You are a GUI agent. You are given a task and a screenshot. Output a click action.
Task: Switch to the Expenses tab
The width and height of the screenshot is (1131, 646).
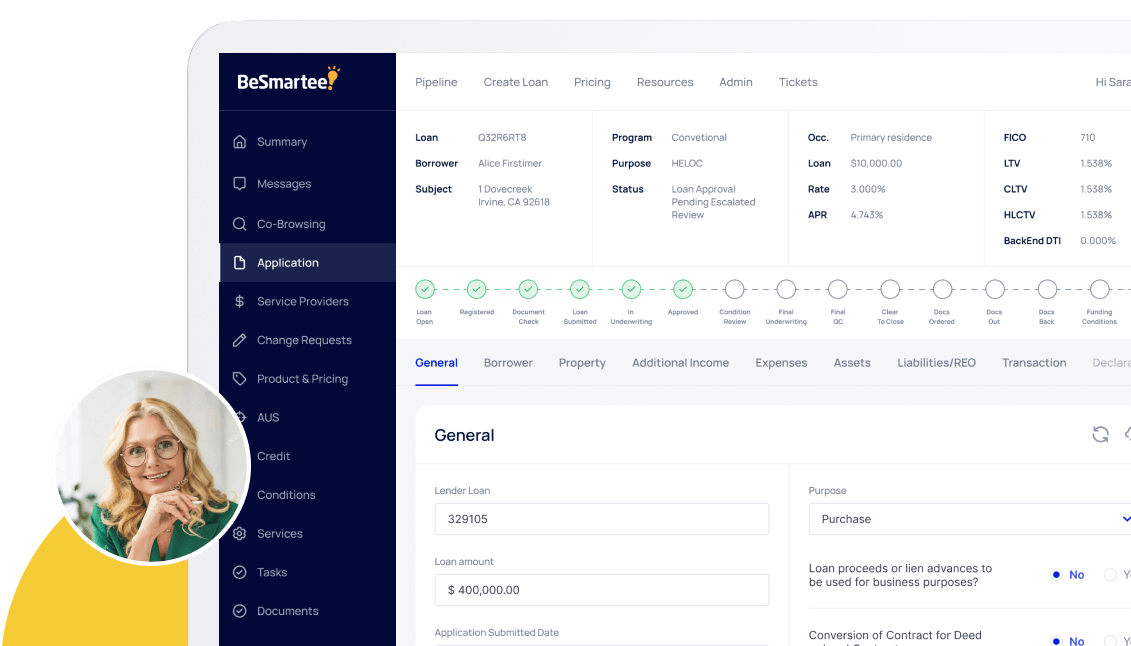(x=781, y=363)
